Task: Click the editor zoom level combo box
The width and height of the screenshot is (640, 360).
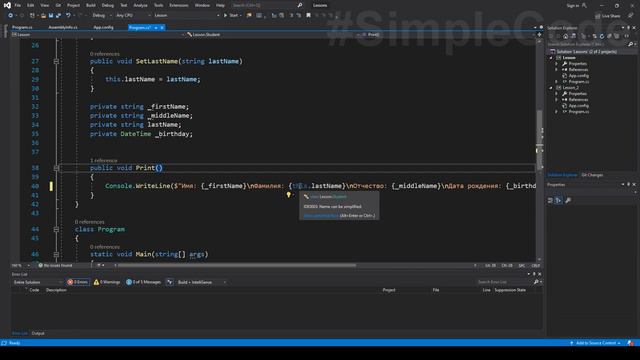Action: coord(20,265)
